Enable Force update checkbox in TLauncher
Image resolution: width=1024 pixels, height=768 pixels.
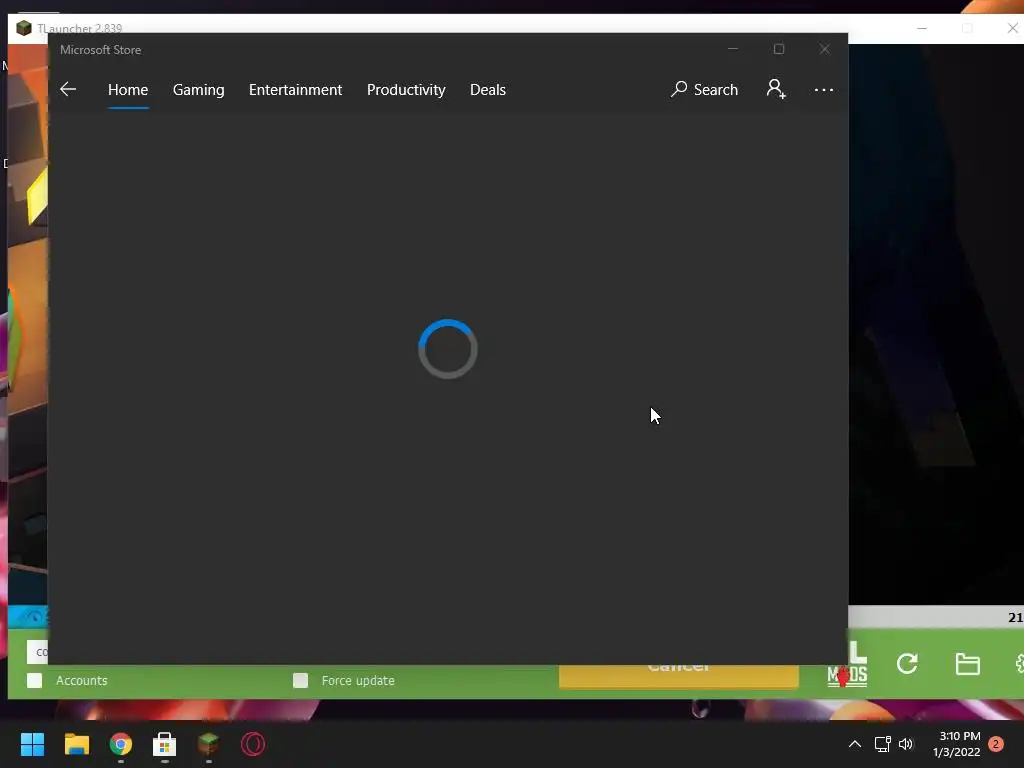(x=300, y=680)
